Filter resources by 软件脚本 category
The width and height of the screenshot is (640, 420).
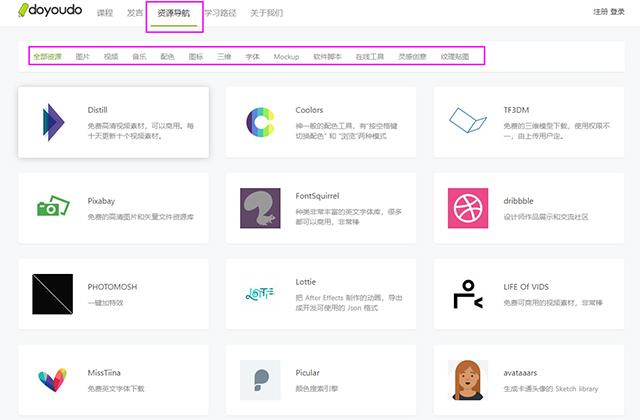coord(327,56)
